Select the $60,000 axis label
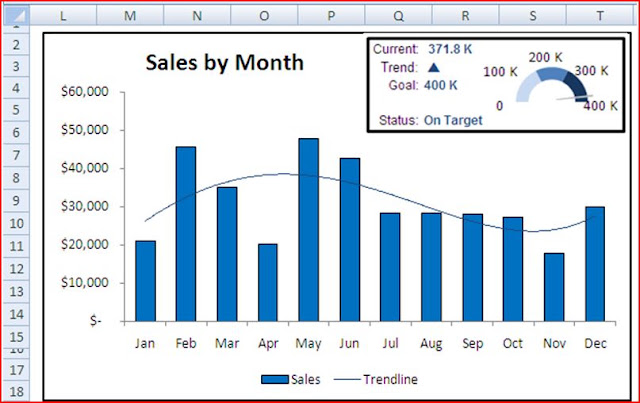640x403 pixels. (x=85, y=91)
